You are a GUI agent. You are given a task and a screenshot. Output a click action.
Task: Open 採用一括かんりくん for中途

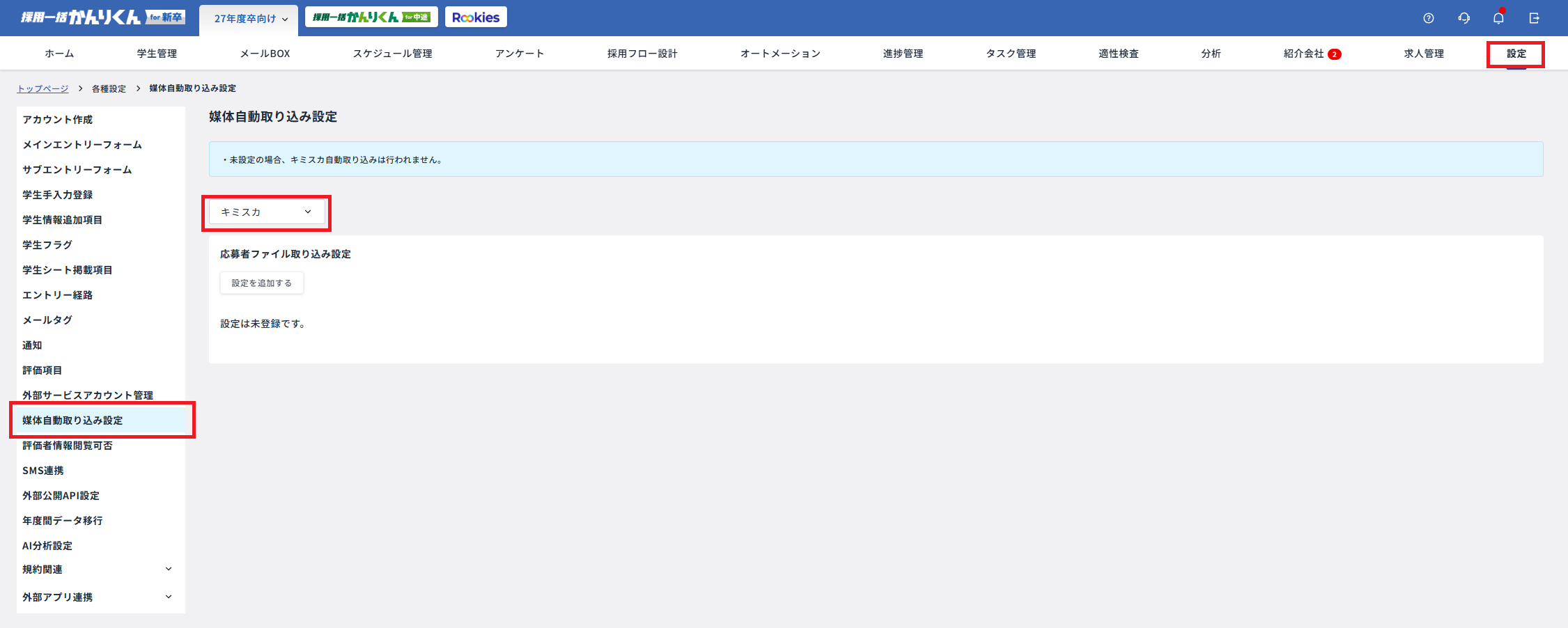371,17
